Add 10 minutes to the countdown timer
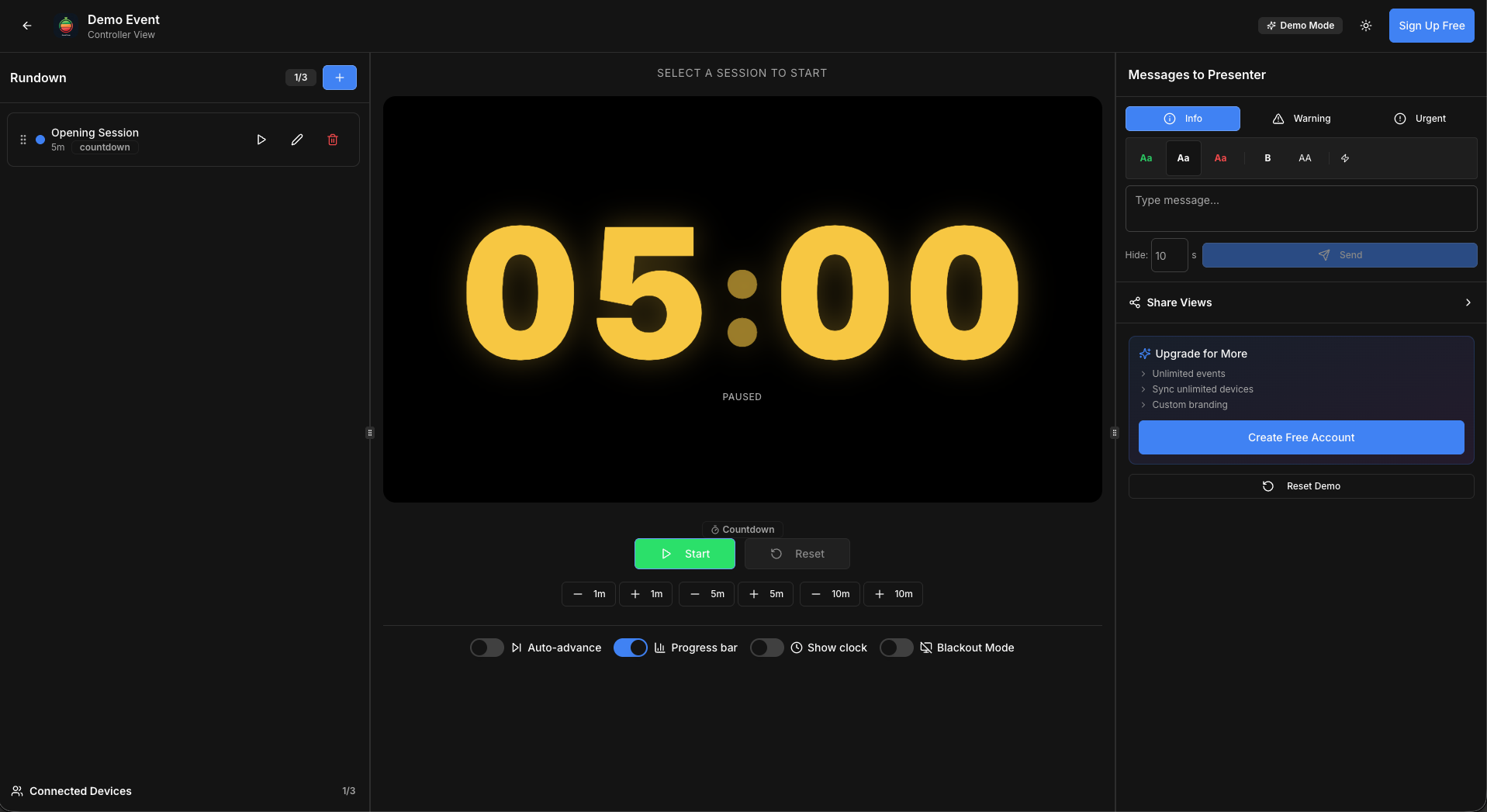The width and height of the screenshot is (1487, 812). coord(893,594)
